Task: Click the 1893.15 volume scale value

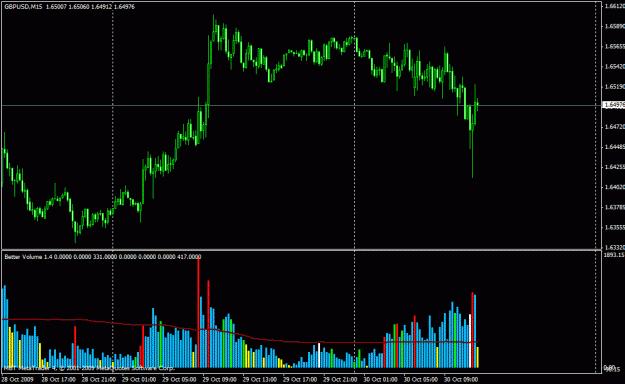Action: 614,255
